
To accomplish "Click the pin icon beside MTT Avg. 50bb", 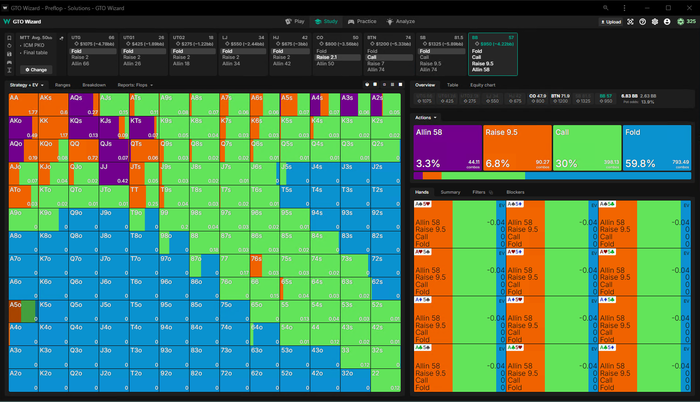I will 61,38.
